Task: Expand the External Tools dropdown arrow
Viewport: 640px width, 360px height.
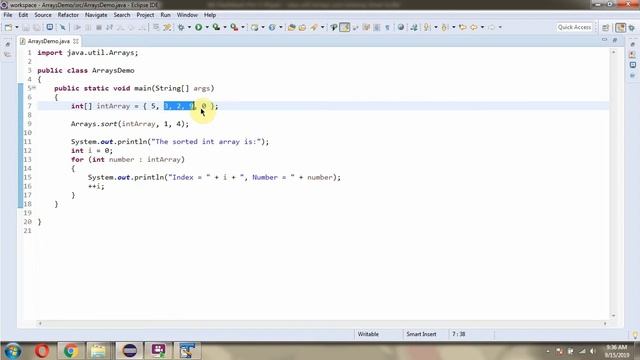Action: click(x=243, y=27)
